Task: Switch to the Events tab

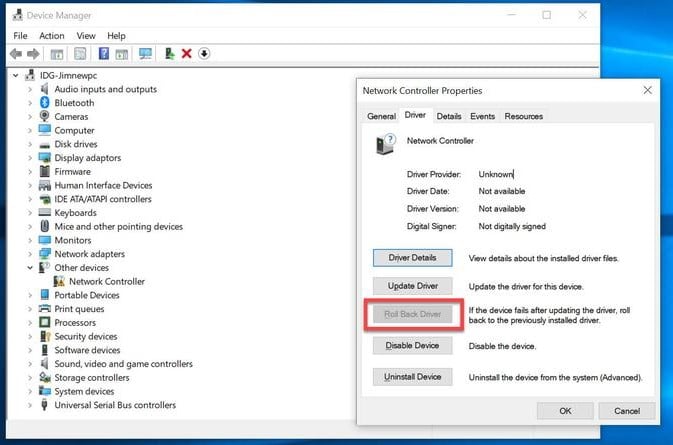Action: pyautogui.click(x=482, y=116)
